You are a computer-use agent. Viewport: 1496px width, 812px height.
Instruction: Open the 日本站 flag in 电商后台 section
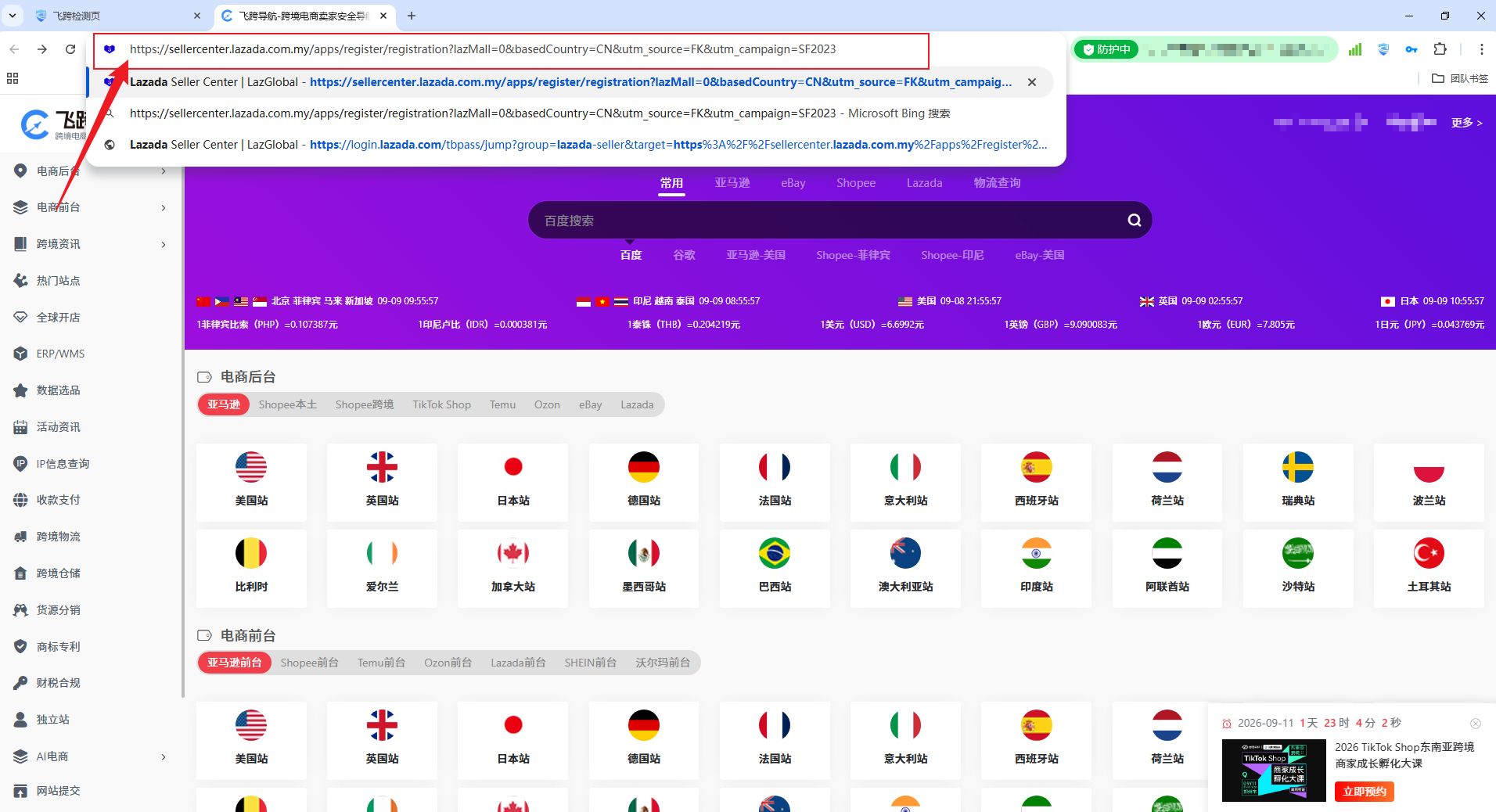pyautogui.click(x=513, y=467)
